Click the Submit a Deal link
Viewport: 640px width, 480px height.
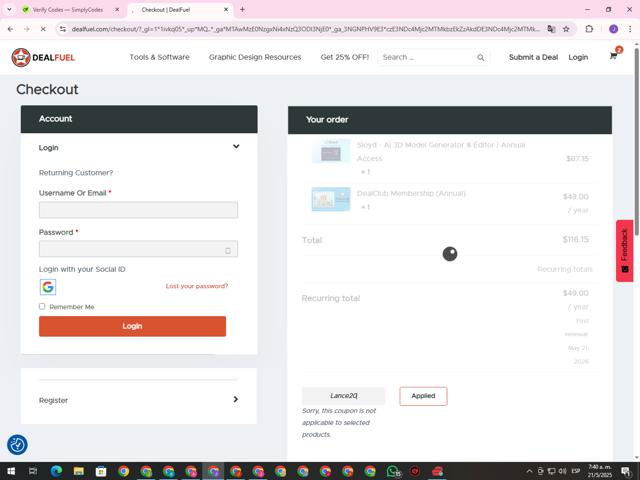(533, 57)
